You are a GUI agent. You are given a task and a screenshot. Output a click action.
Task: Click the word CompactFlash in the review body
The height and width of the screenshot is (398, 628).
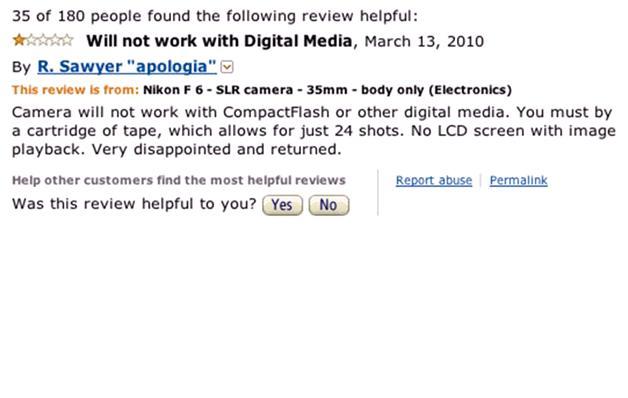click(x=276, y=112)
